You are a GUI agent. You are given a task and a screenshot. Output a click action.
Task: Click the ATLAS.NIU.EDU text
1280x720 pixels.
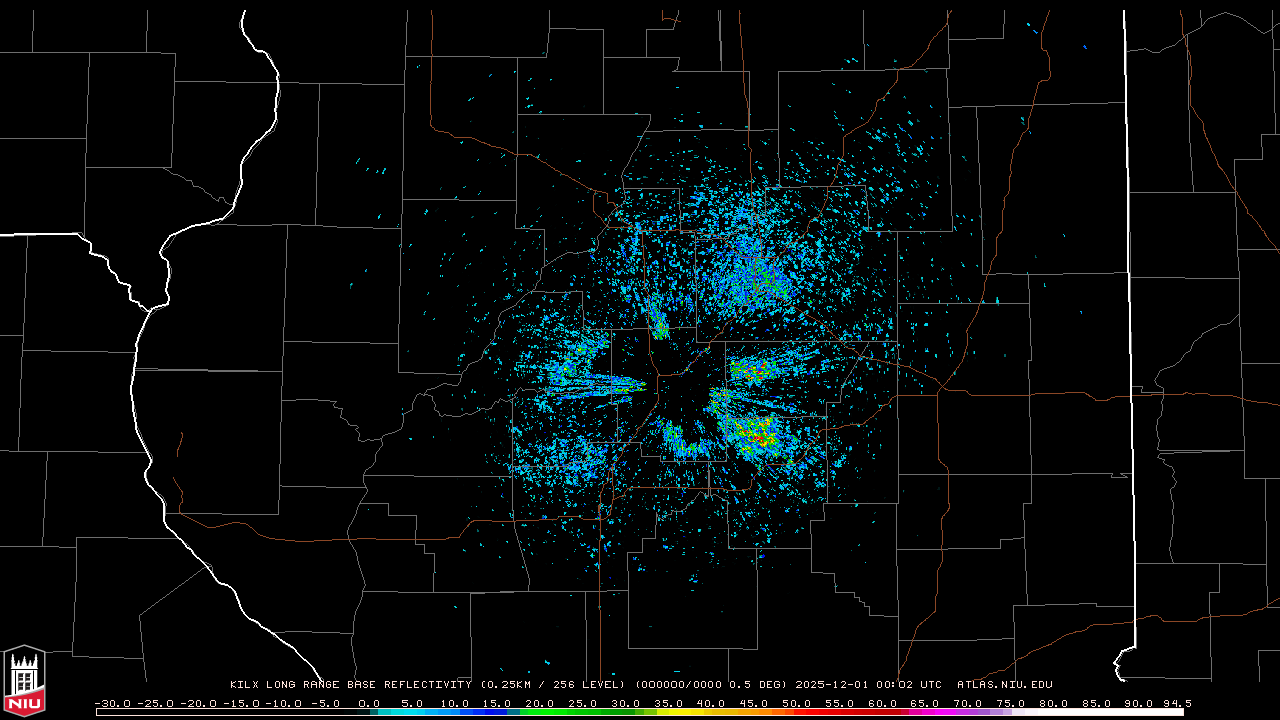coord(1004,685)
